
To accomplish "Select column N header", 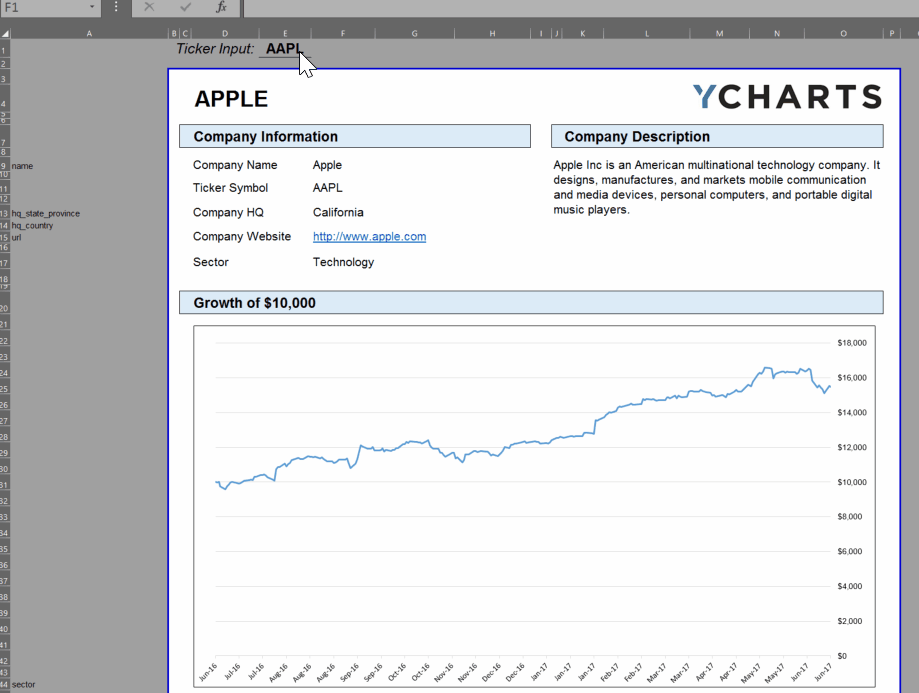I will [777, 33].
